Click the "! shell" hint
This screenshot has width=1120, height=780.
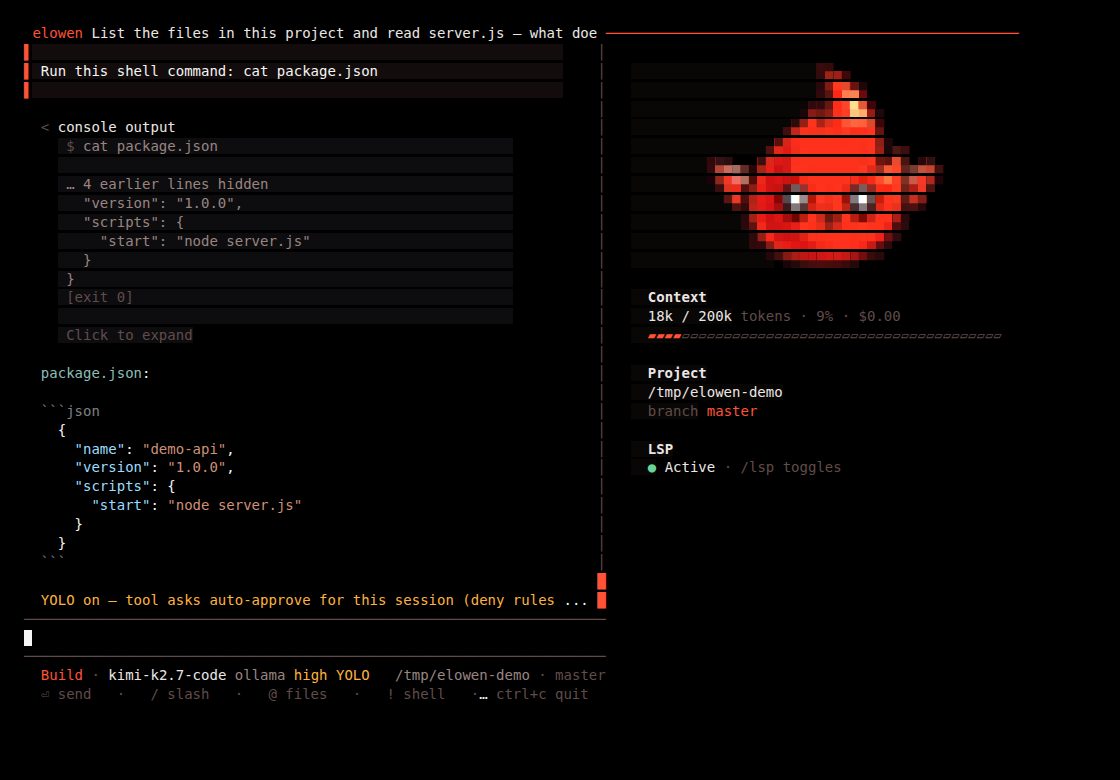[416, 694]
